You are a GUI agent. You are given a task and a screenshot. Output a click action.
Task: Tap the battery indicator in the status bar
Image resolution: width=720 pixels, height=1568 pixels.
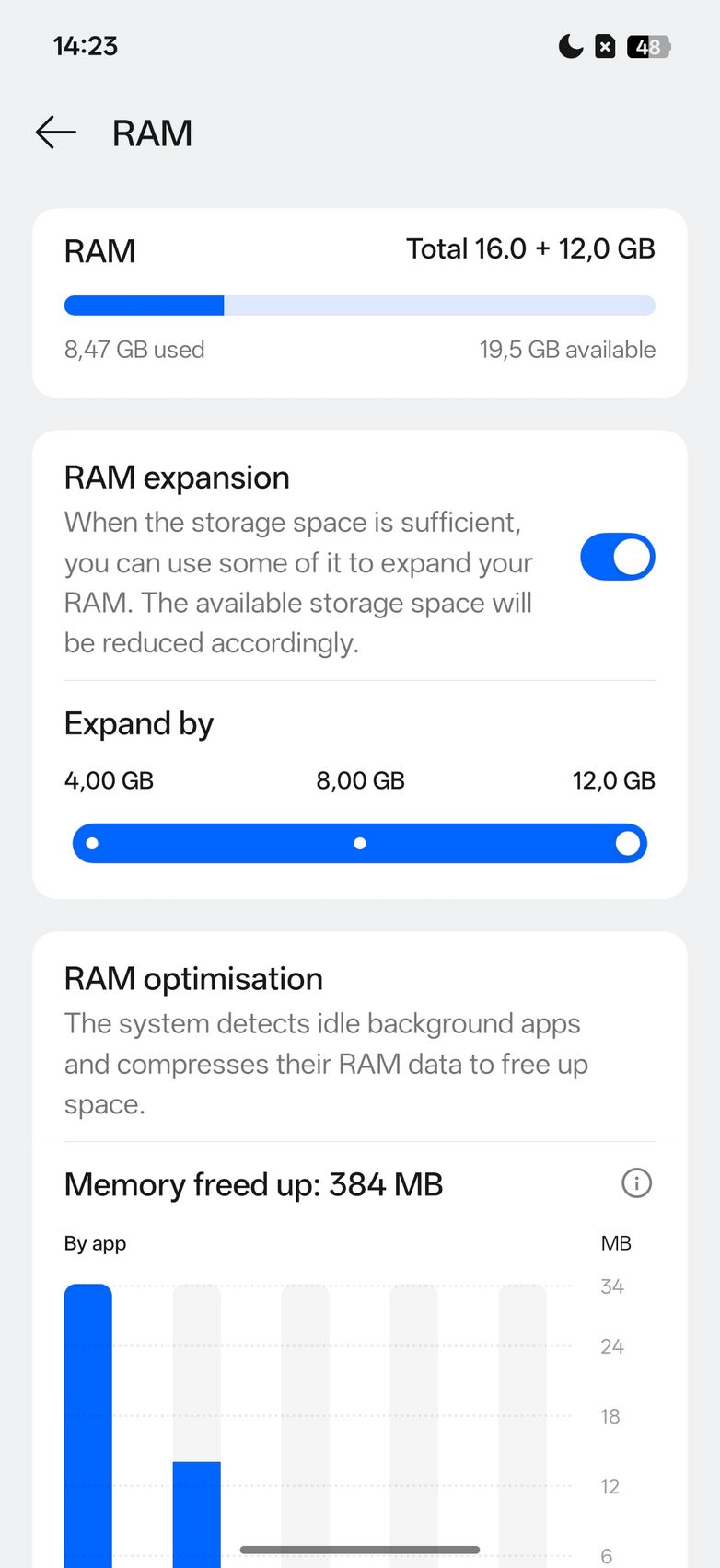tap(648, 46)
